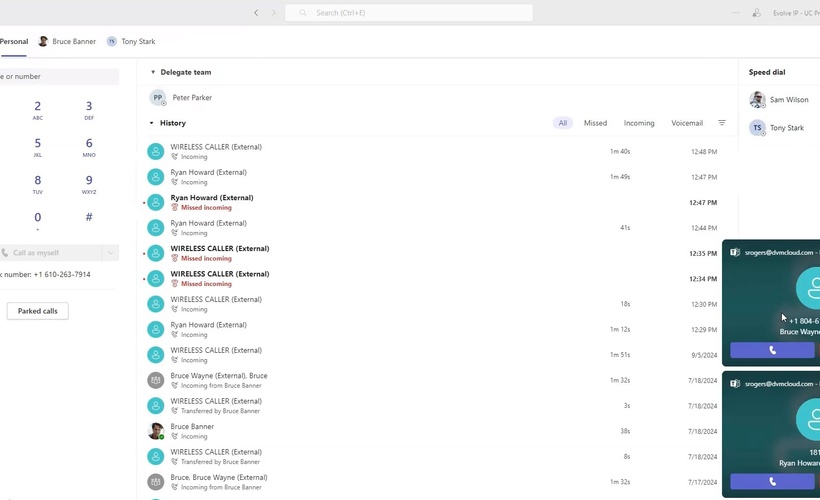Click caller avatar in Ryan Howard notification
The height and width of the screenshot is (500, 820).
coord(808,419)
